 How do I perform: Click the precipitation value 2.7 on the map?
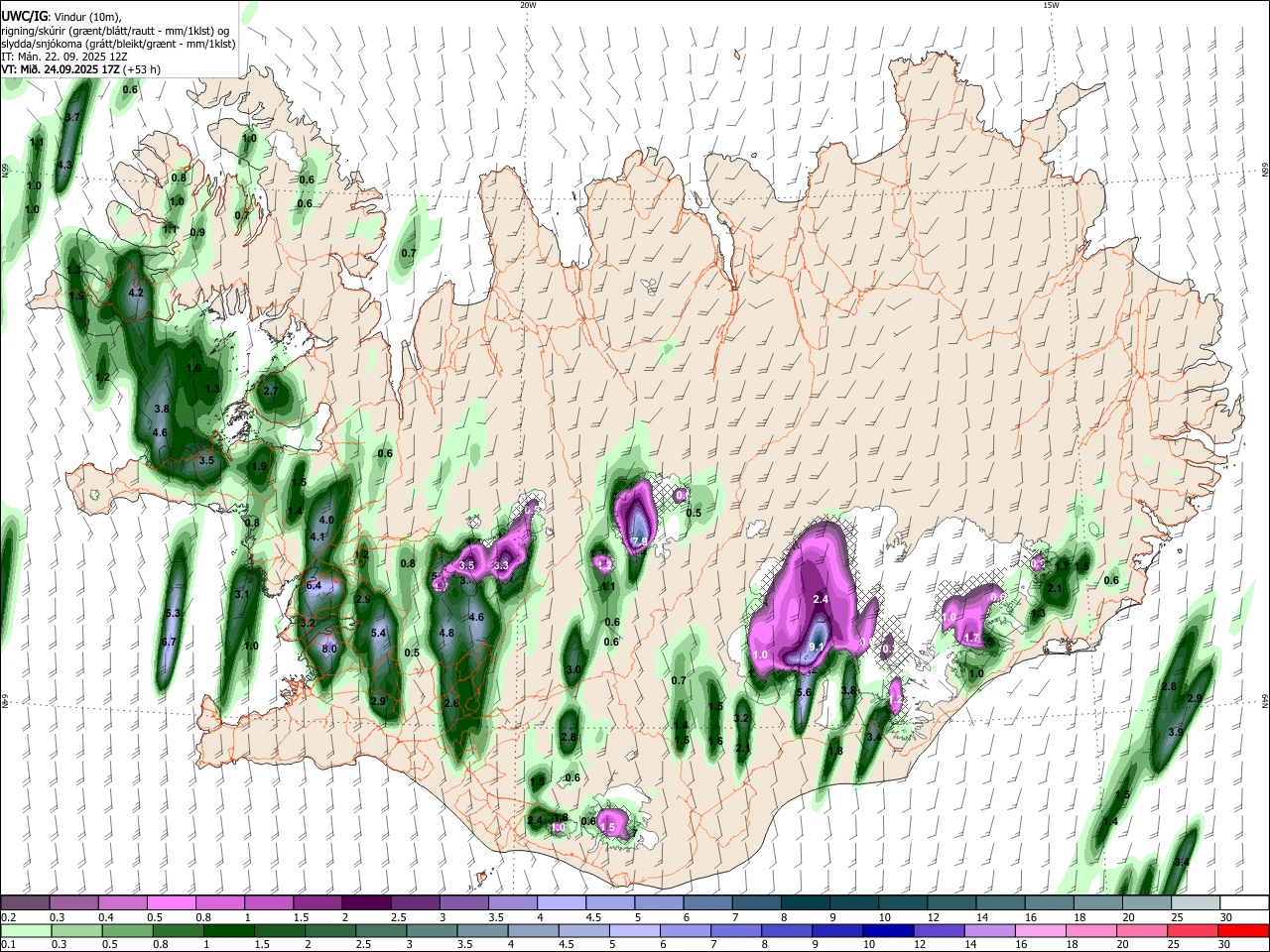click(x=270, y=391)
